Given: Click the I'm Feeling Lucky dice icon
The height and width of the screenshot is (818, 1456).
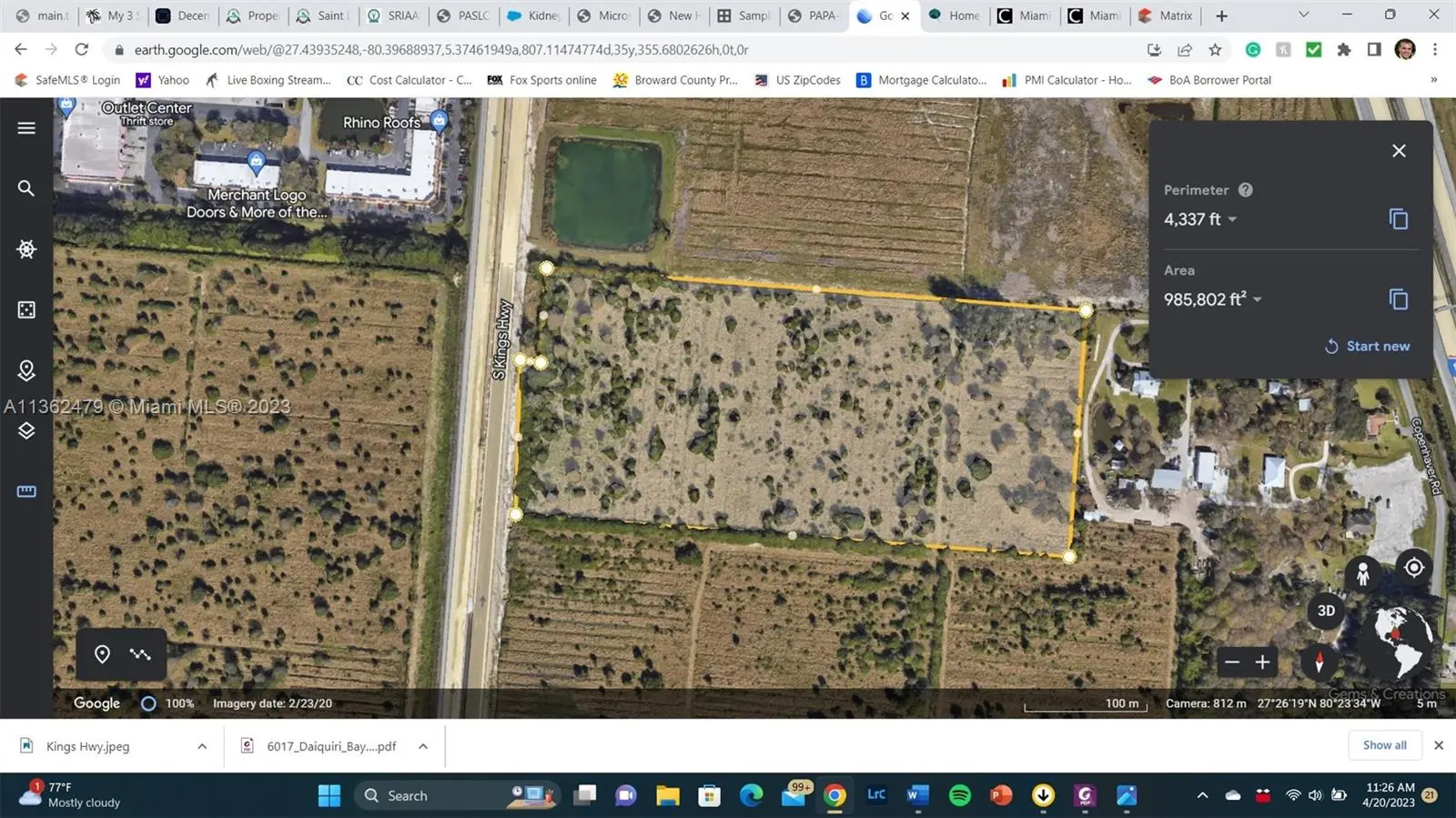Looking at the screenshot, I should point(26,310).
